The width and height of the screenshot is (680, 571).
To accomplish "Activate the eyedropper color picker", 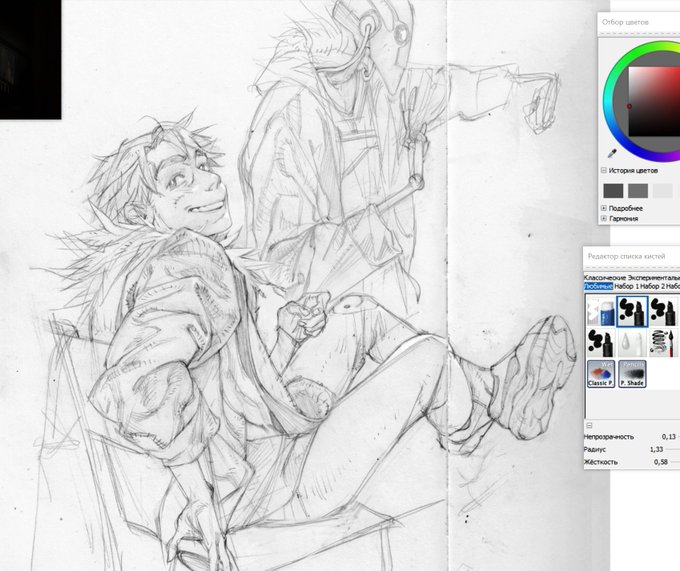I will (x=612, y=153).
